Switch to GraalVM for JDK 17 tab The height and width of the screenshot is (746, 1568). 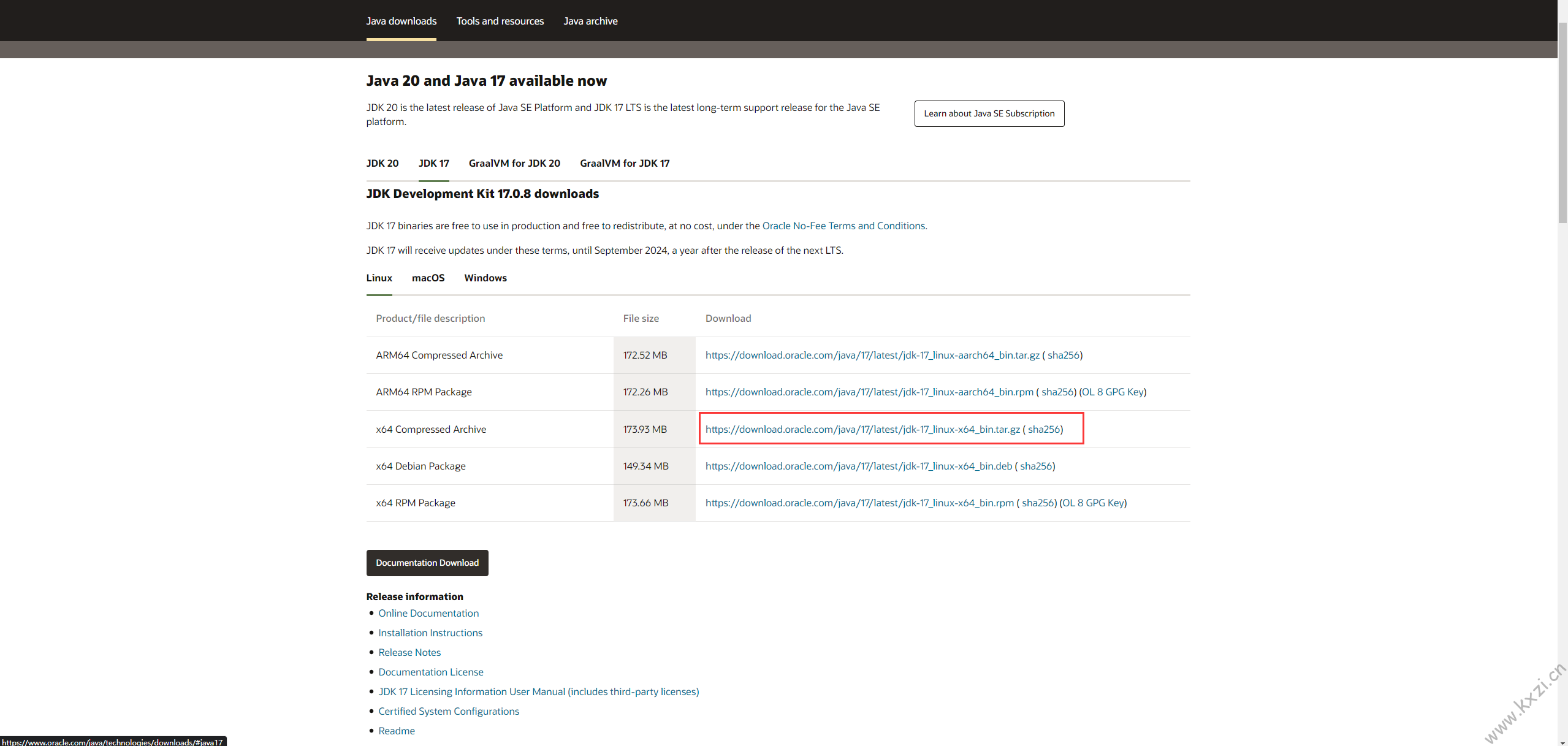[624, 163]
